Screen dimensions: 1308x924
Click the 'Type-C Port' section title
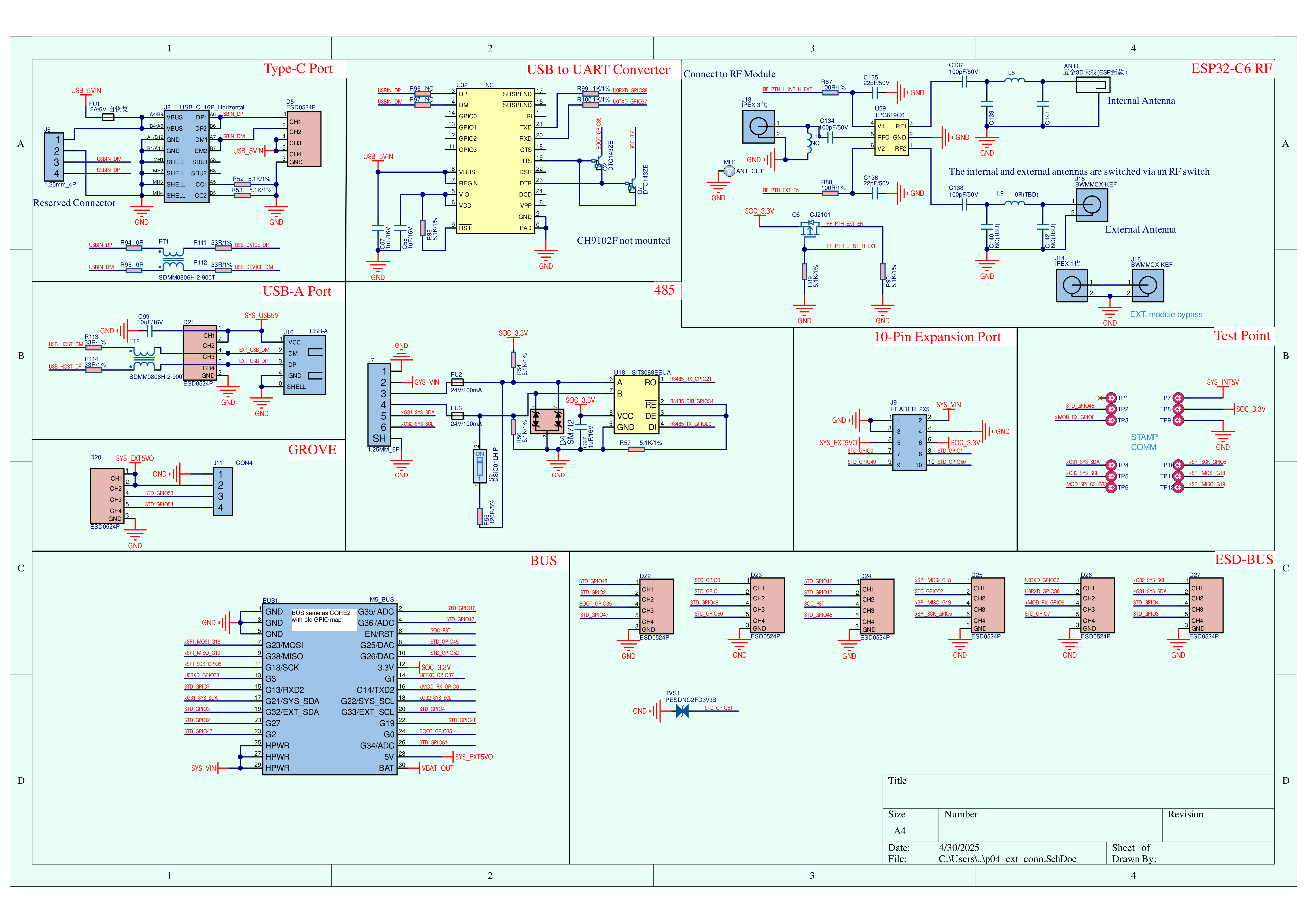point(298,68)
